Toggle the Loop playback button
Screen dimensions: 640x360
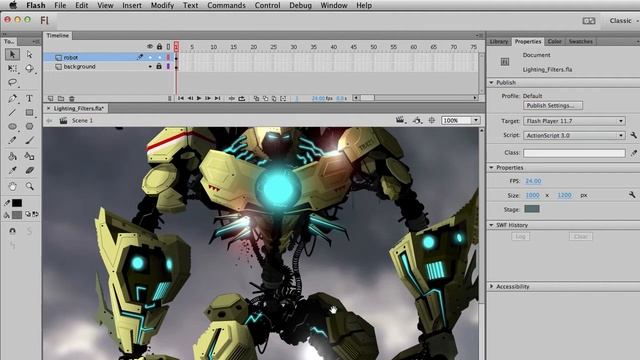(242, 98)
